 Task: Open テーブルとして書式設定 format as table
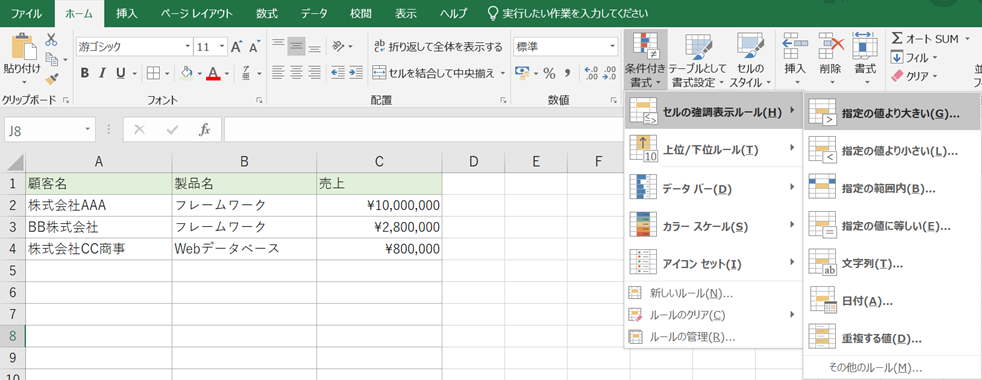(697, 60)
